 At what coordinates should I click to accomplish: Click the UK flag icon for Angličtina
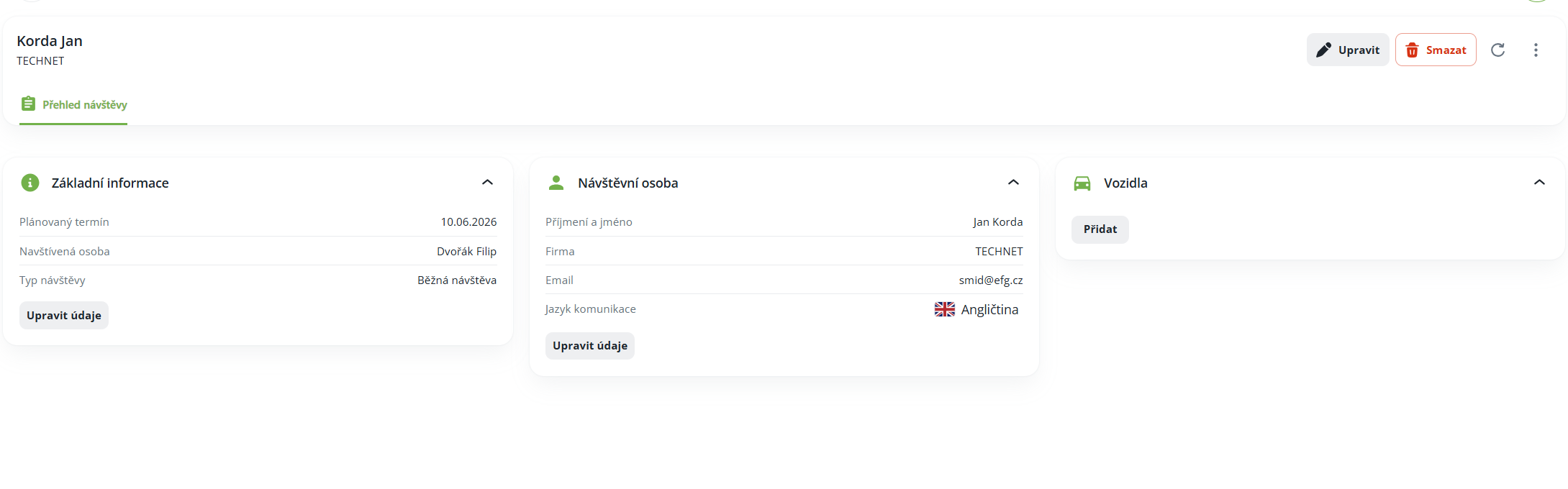pyautogui.click(x=945, y=309)
